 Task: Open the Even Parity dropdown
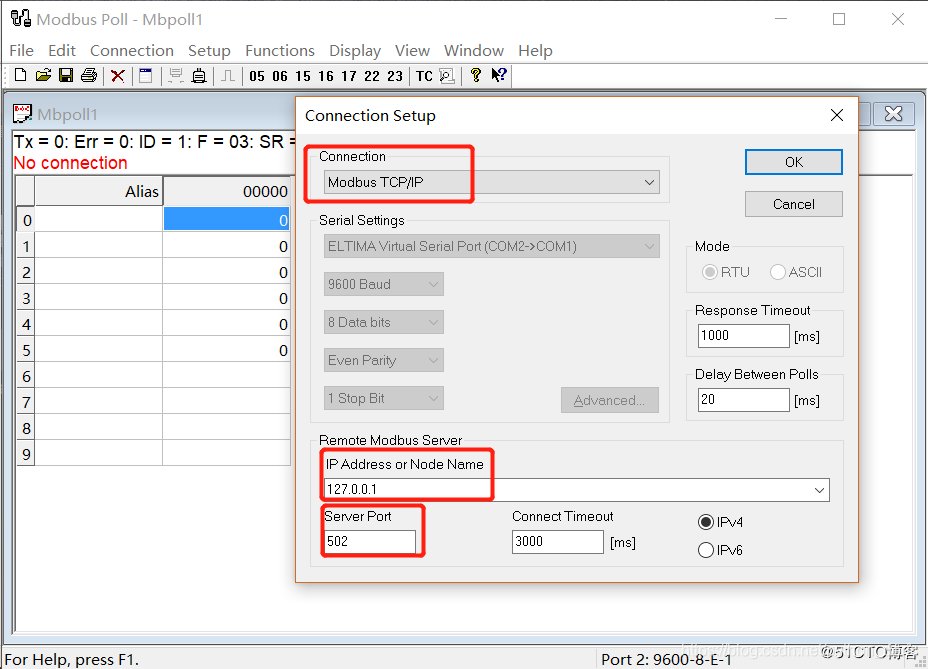(384, 360)
